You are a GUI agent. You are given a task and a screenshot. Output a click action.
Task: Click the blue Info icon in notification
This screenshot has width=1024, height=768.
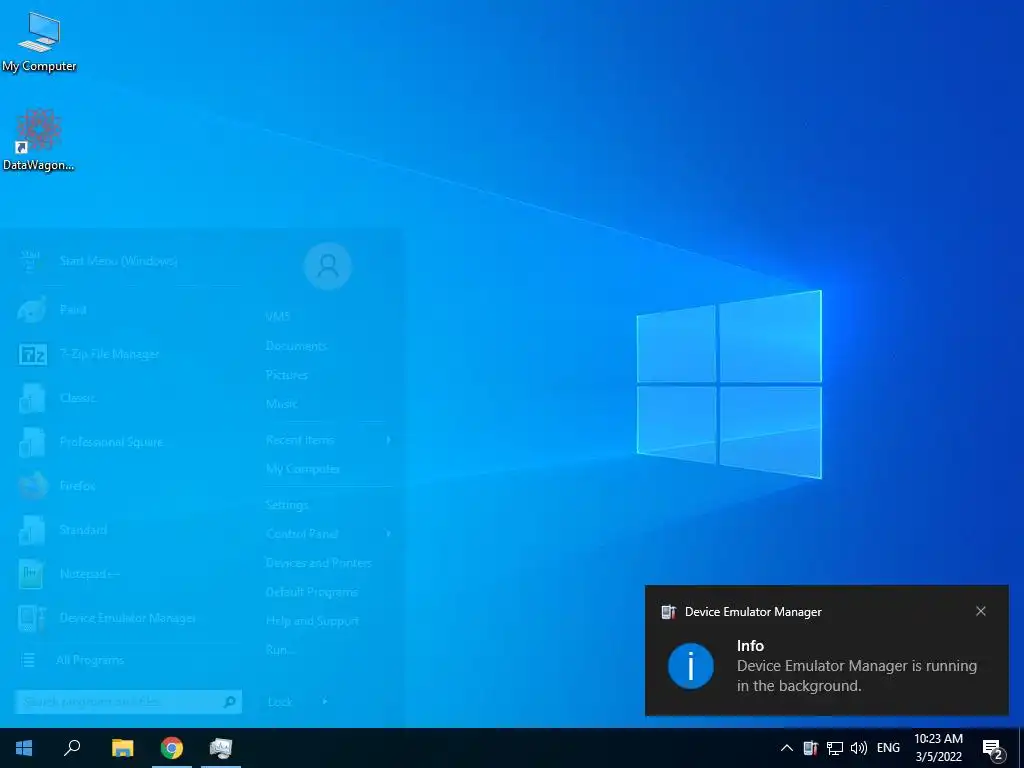click(690, 665)
